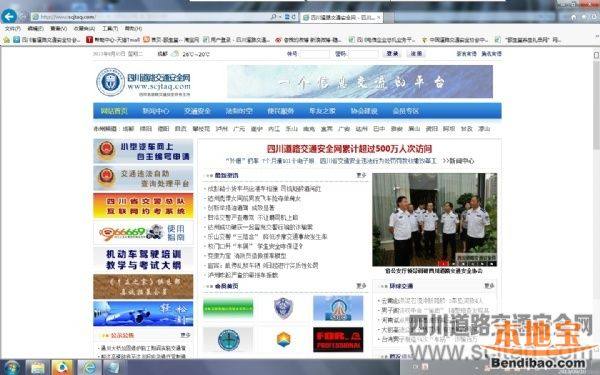Open the 机动车驾驶培训教学与考试大纲 banner

[x=143, y=259]
